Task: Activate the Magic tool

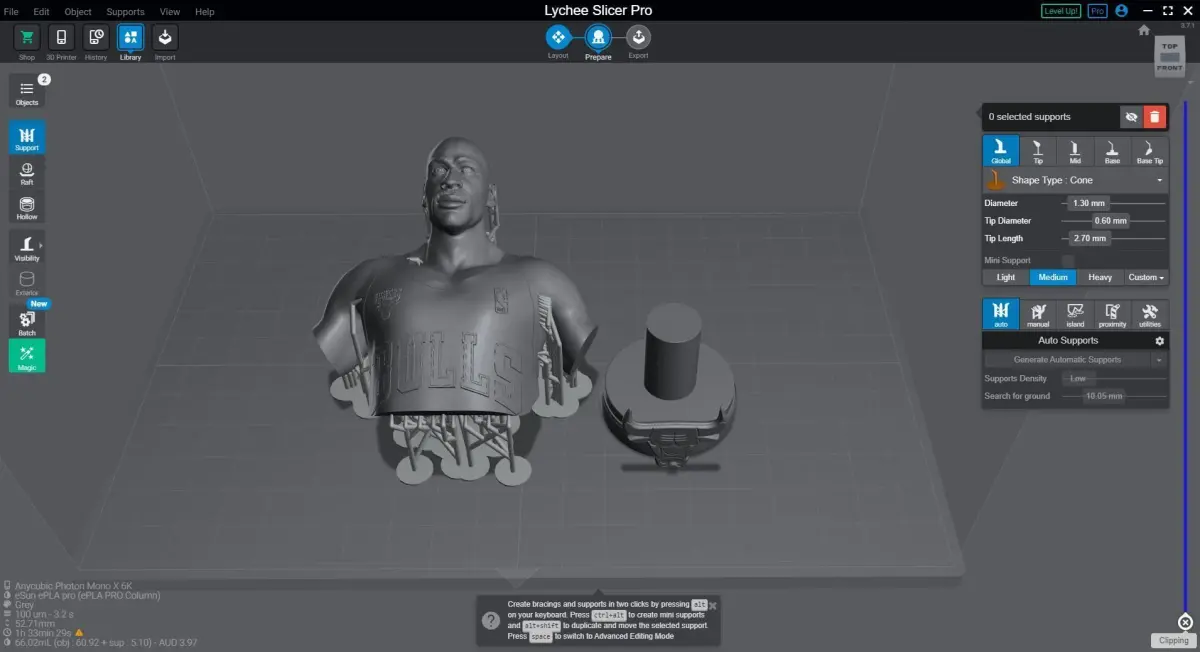Action: coord(27,356)
